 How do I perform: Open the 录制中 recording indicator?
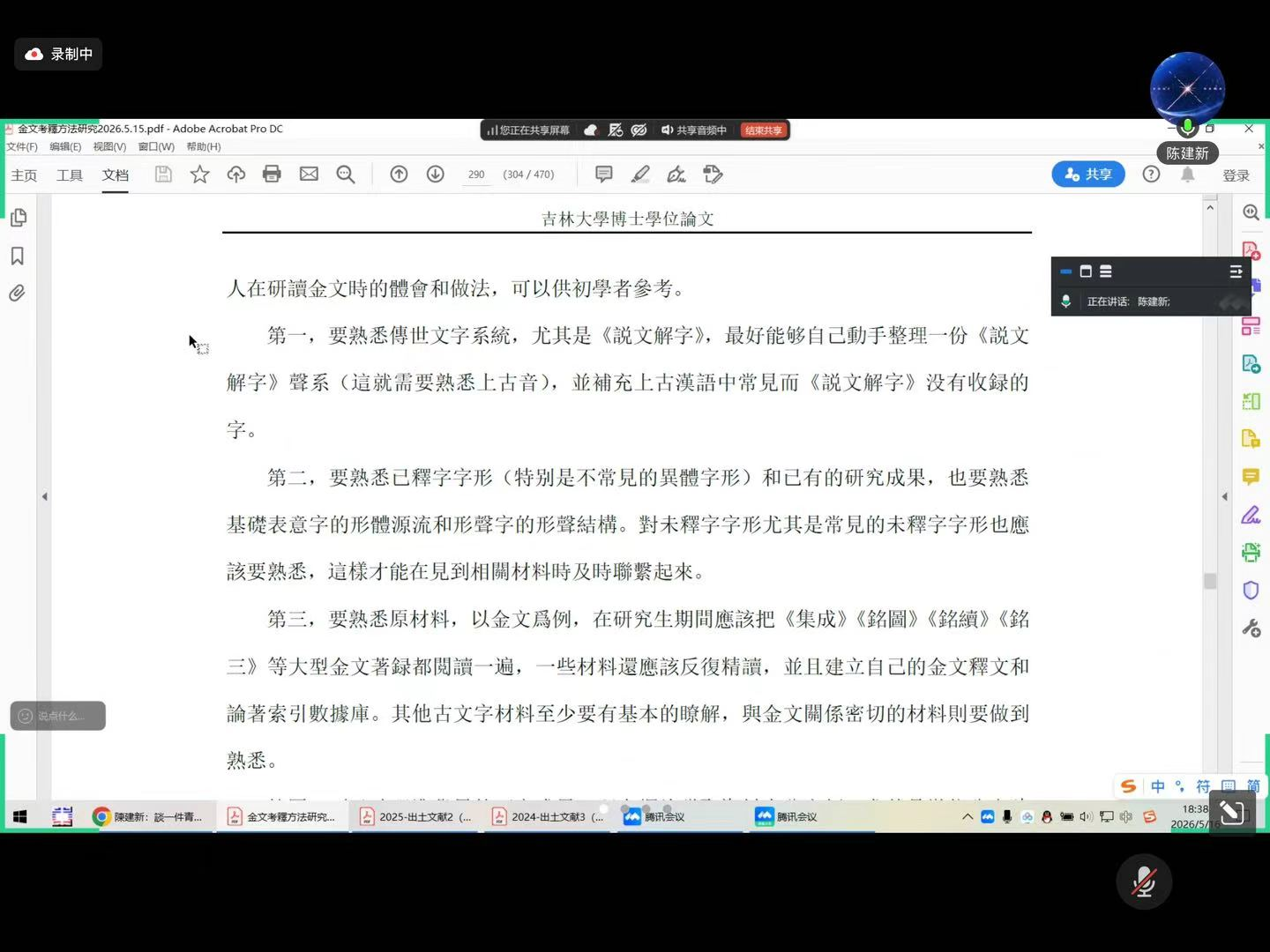point(58,54)
